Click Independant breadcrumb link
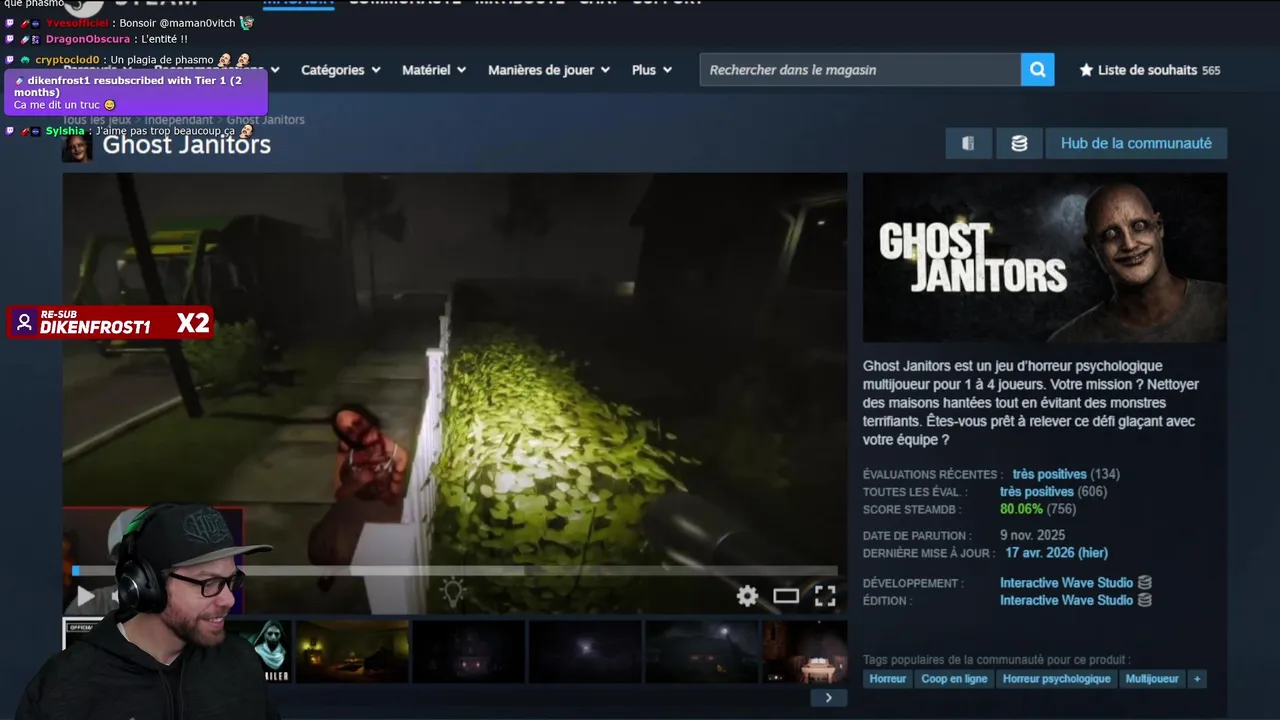This screenshot has height=720, width=1280. point(178,120)
